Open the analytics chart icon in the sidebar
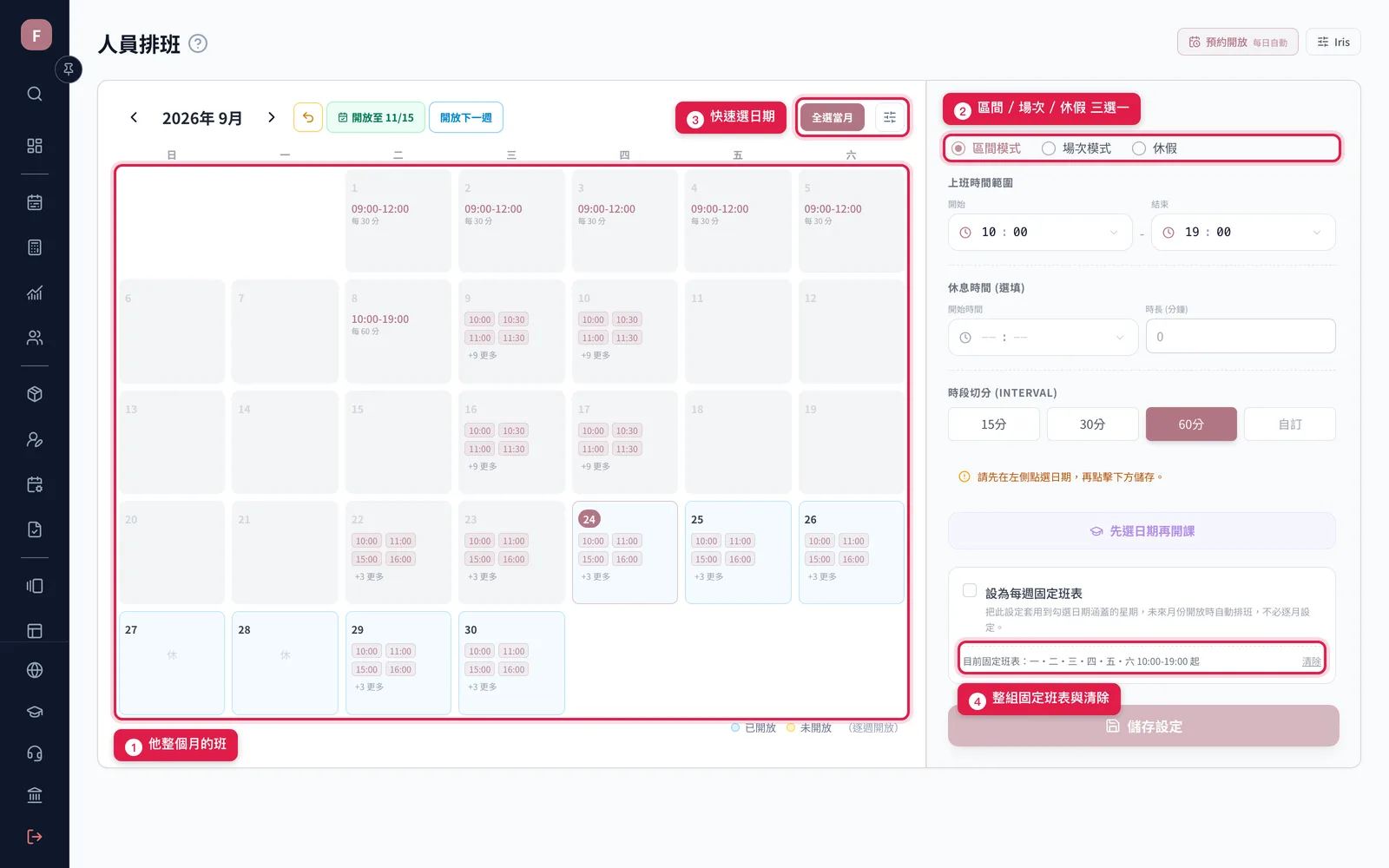The image size is (1389, 868). click(x=35, y=293)
